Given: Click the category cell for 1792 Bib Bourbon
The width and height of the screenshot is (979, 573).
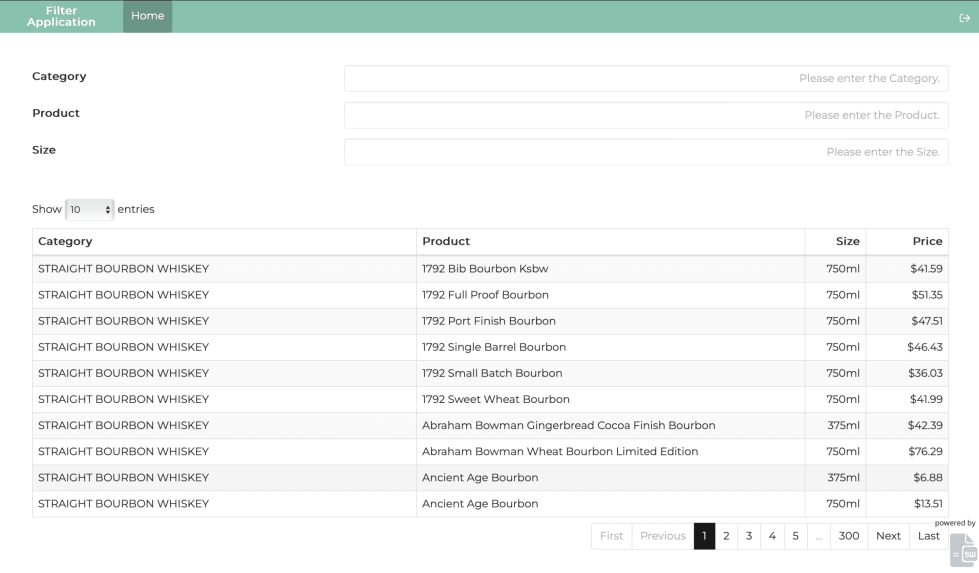Looking at the screenshot, I should 224,269.
